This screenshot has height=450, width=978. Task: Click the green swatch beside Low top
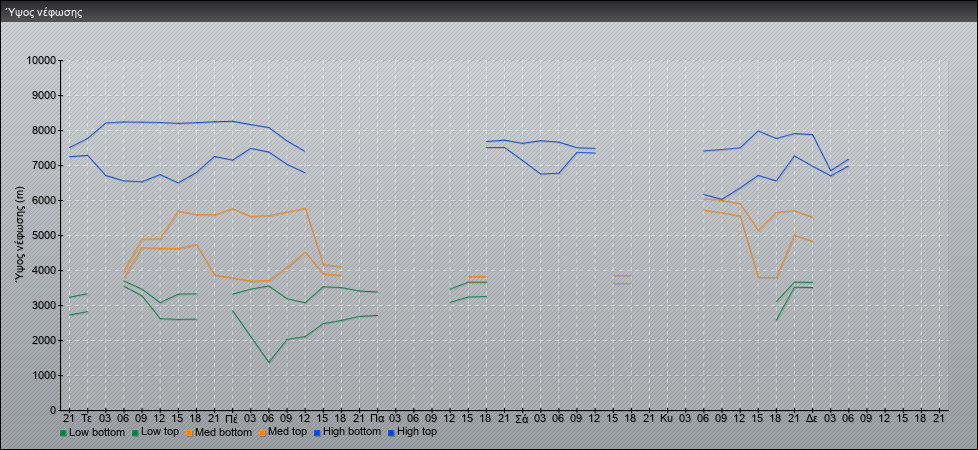pos(135,433)
